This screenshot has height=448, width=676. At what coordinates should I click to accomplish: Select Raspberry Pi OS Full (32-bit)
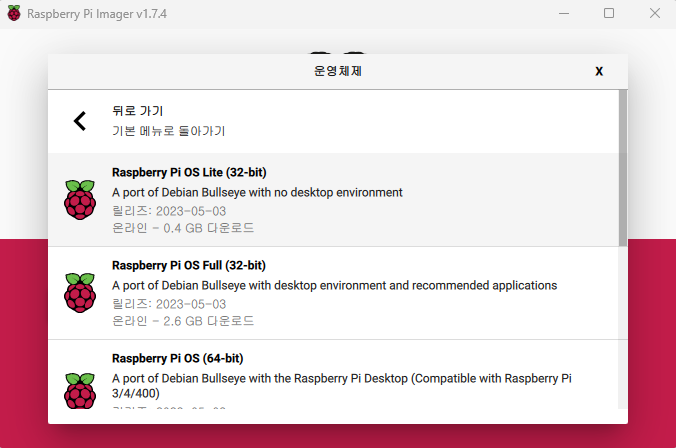333,293
